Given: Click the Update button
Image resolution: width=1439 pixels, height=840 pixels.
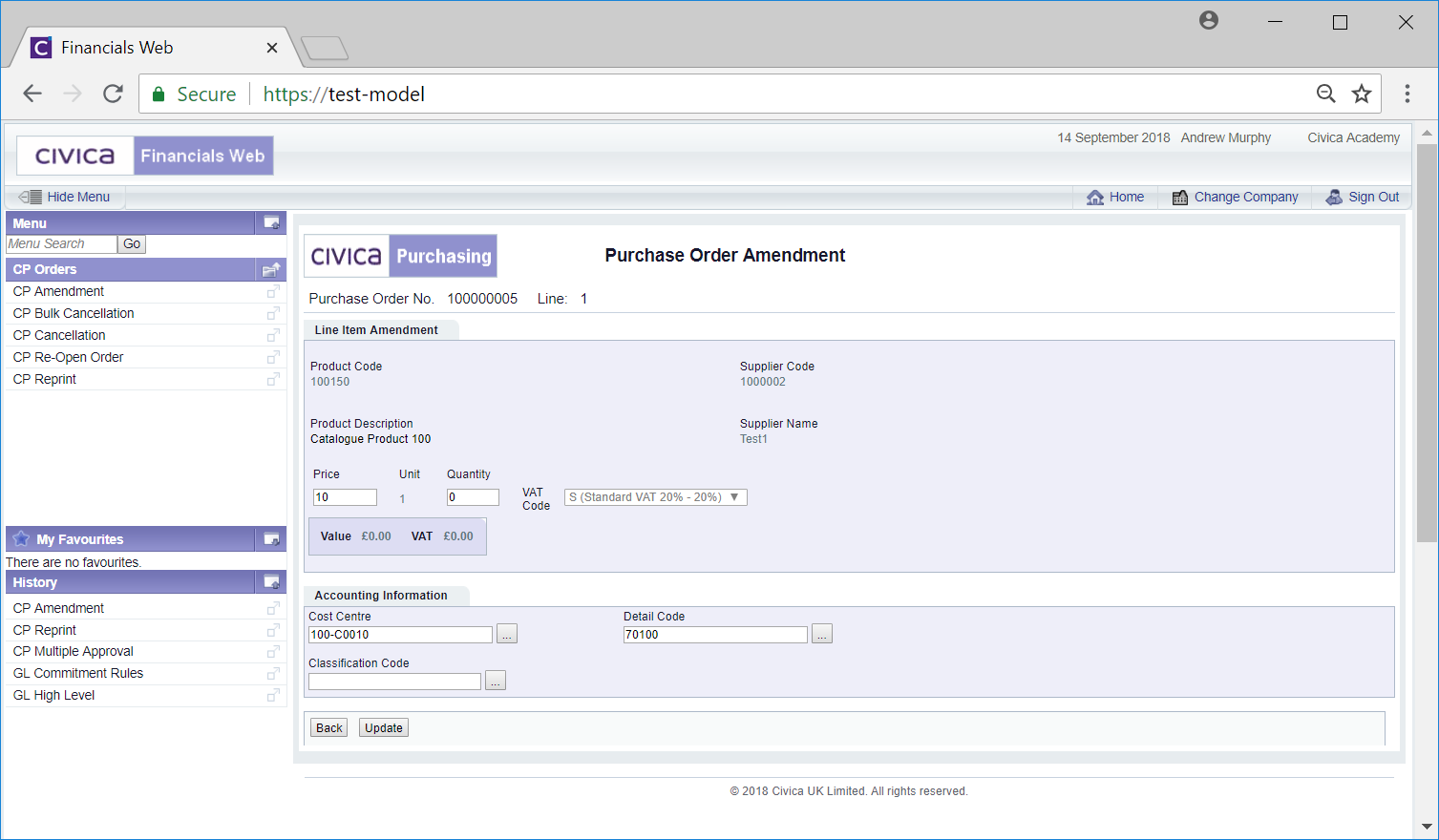Looking at the screenshot, I should [x=384, y=728].
